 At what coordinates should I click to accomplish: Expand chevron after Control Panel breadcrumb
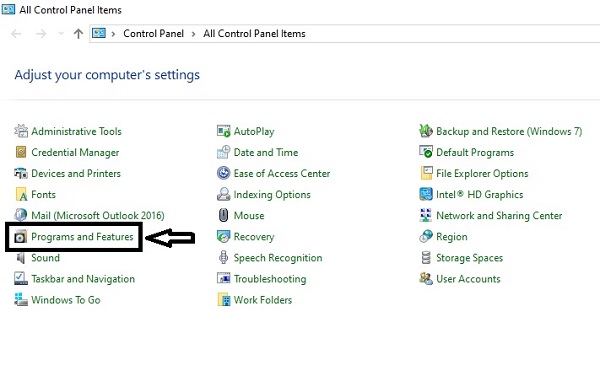coord(193,34)
